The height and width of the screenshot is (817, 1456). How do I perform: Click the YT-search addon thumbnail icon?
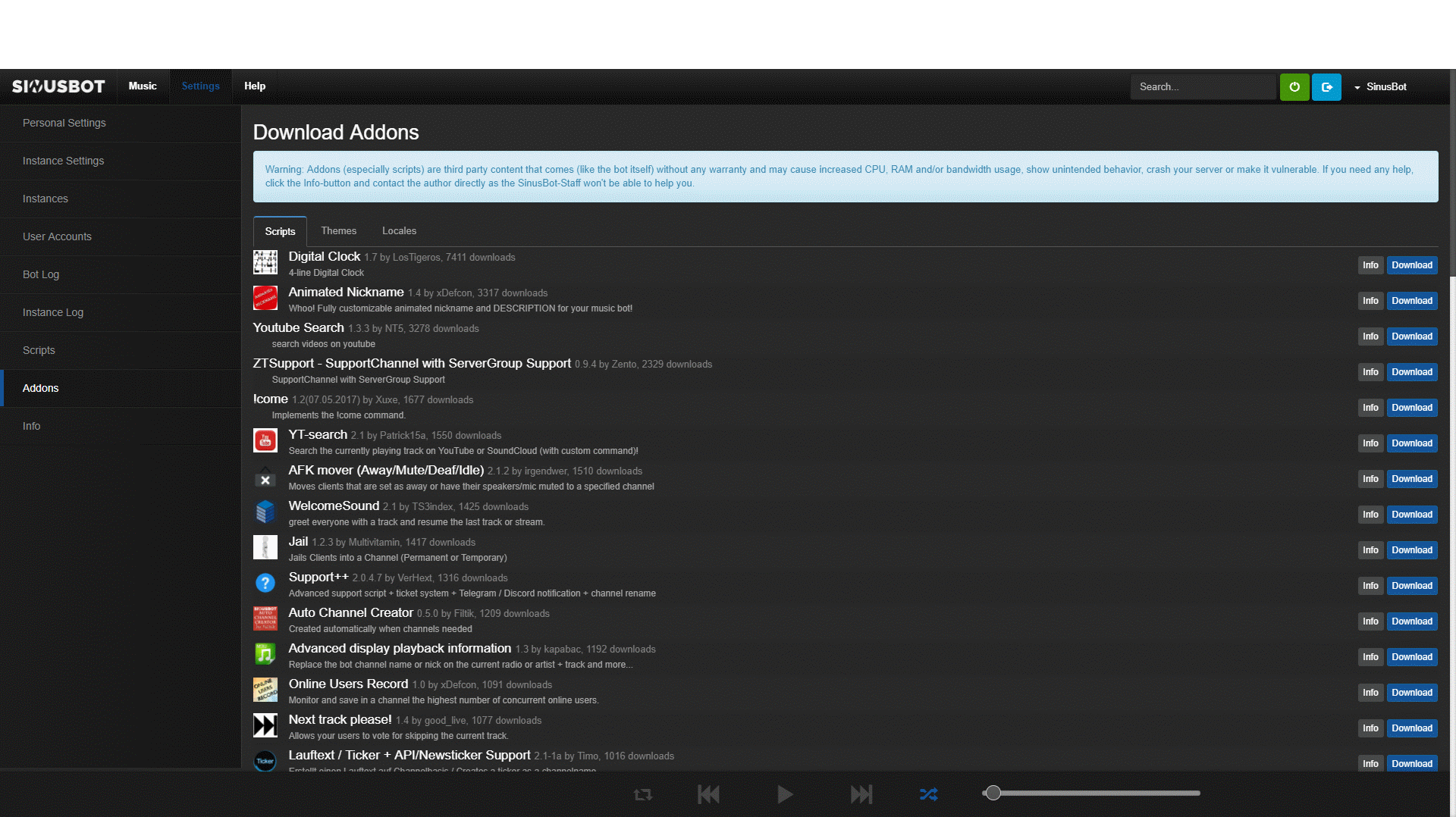point(265,440)
